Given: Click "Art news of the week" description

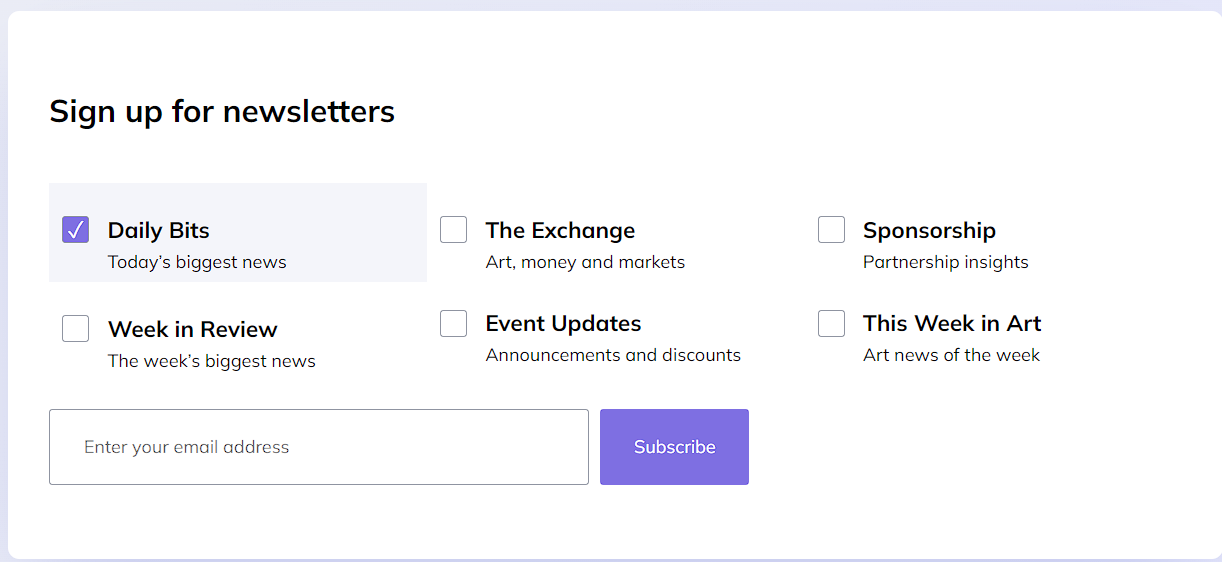Looking at the screenshot, I should click(x=951, y=355).
